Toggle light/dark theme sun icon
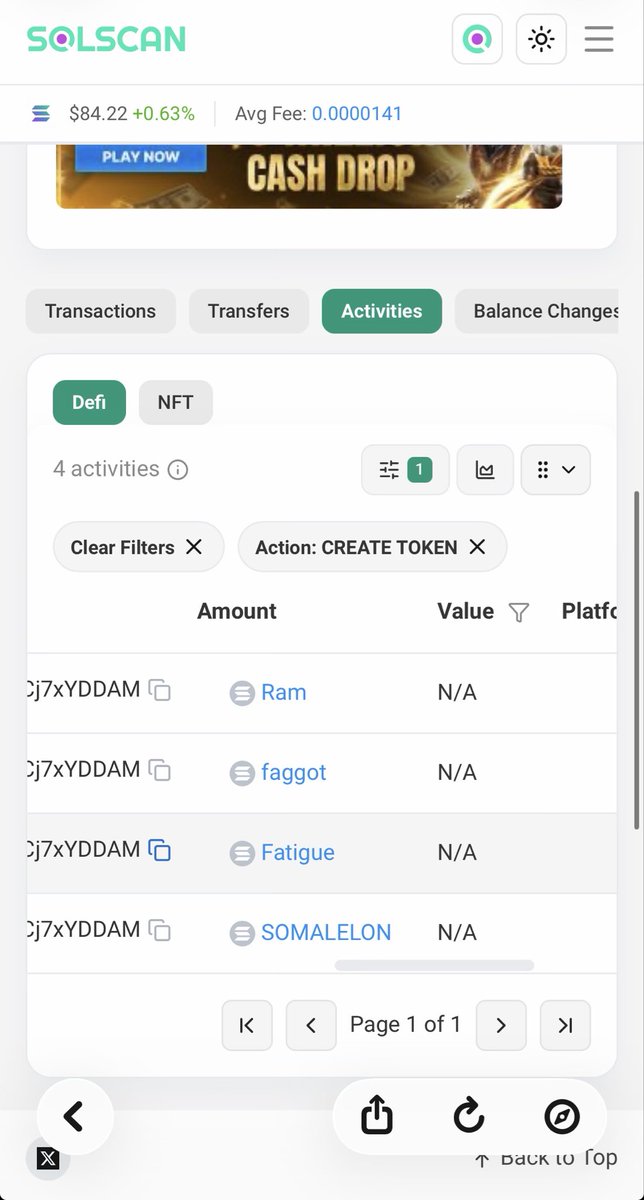 (541, 39)
